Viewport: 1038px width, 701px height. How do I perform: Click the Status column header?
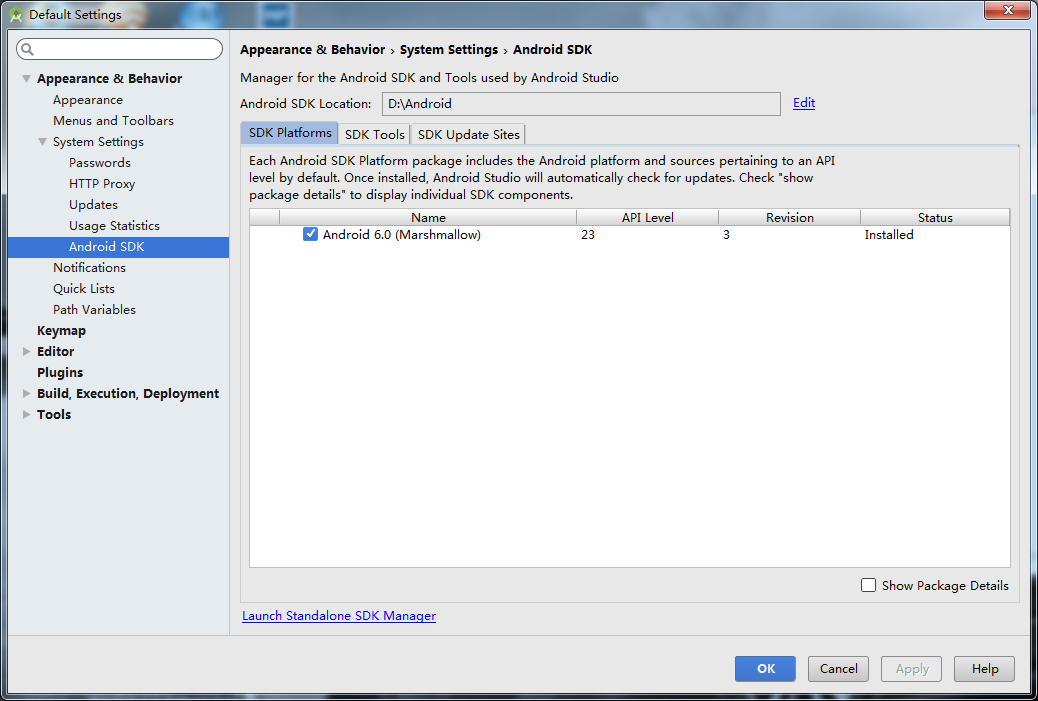point(935,217)
